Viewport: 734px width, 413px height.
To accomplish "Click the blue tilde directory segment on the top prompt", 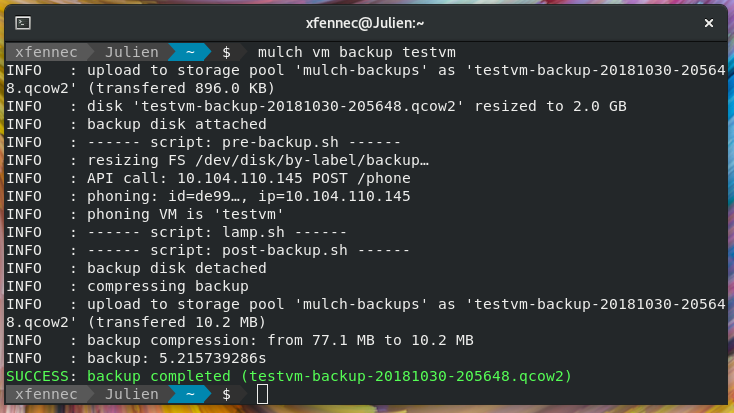I will (x=190, y=52).
